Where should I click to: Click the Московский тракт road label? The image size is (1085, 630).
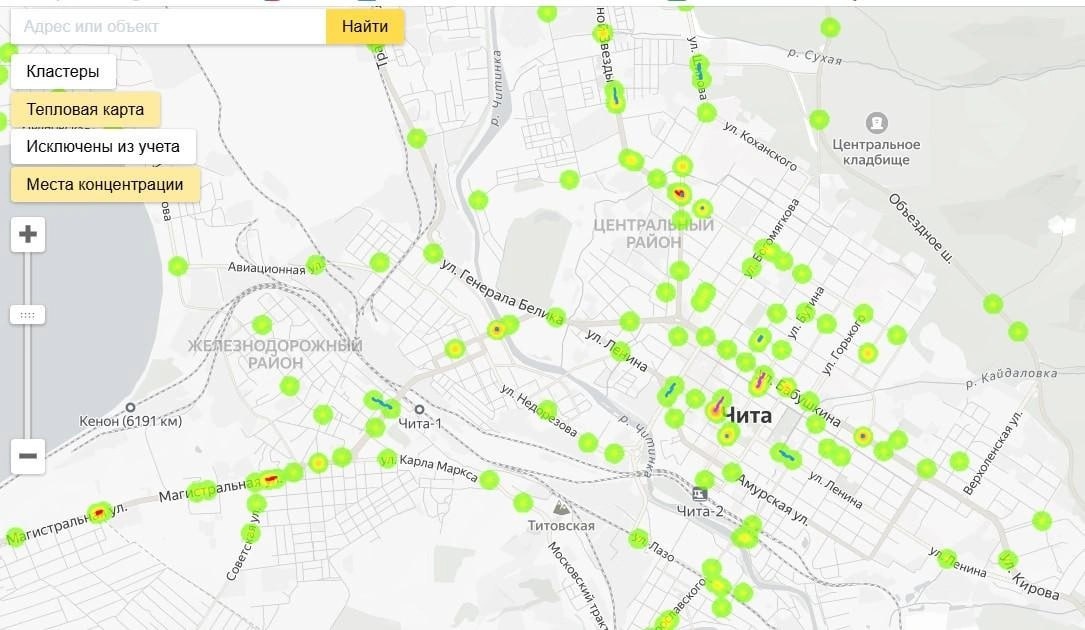tap(578, 585)
